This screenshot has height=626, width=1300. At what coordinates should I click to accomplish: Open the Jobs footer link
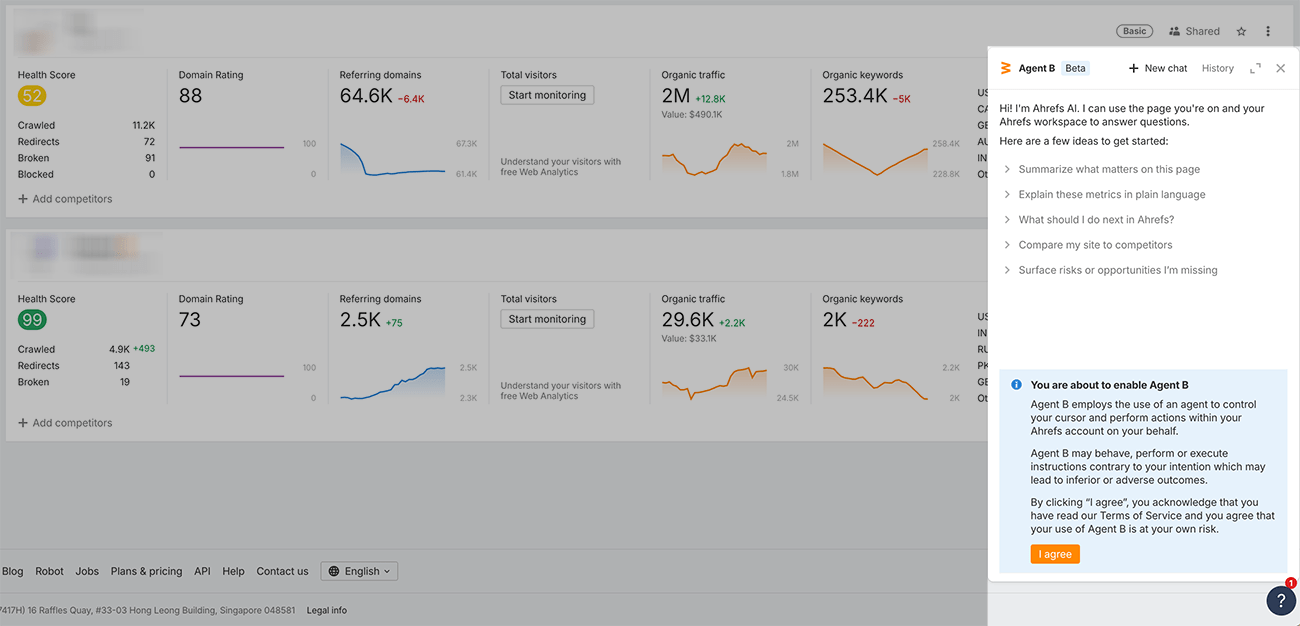coord(87,571)
